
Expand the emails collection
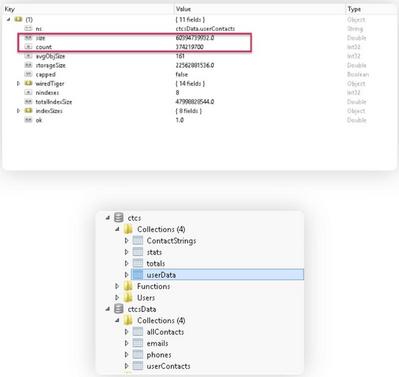click(x=126, y=343)
